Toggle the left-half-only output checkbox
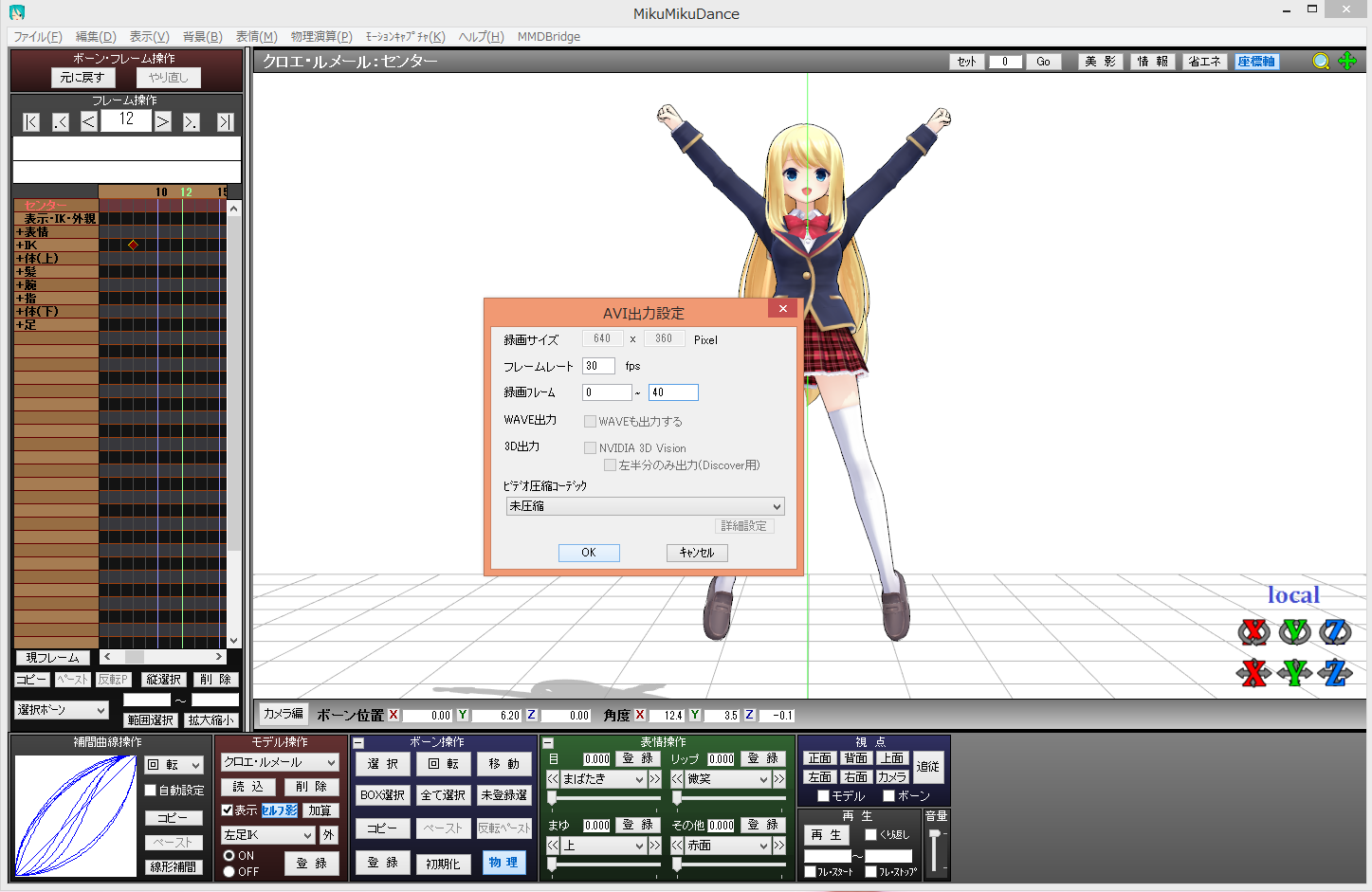 [x=610, y=464]
